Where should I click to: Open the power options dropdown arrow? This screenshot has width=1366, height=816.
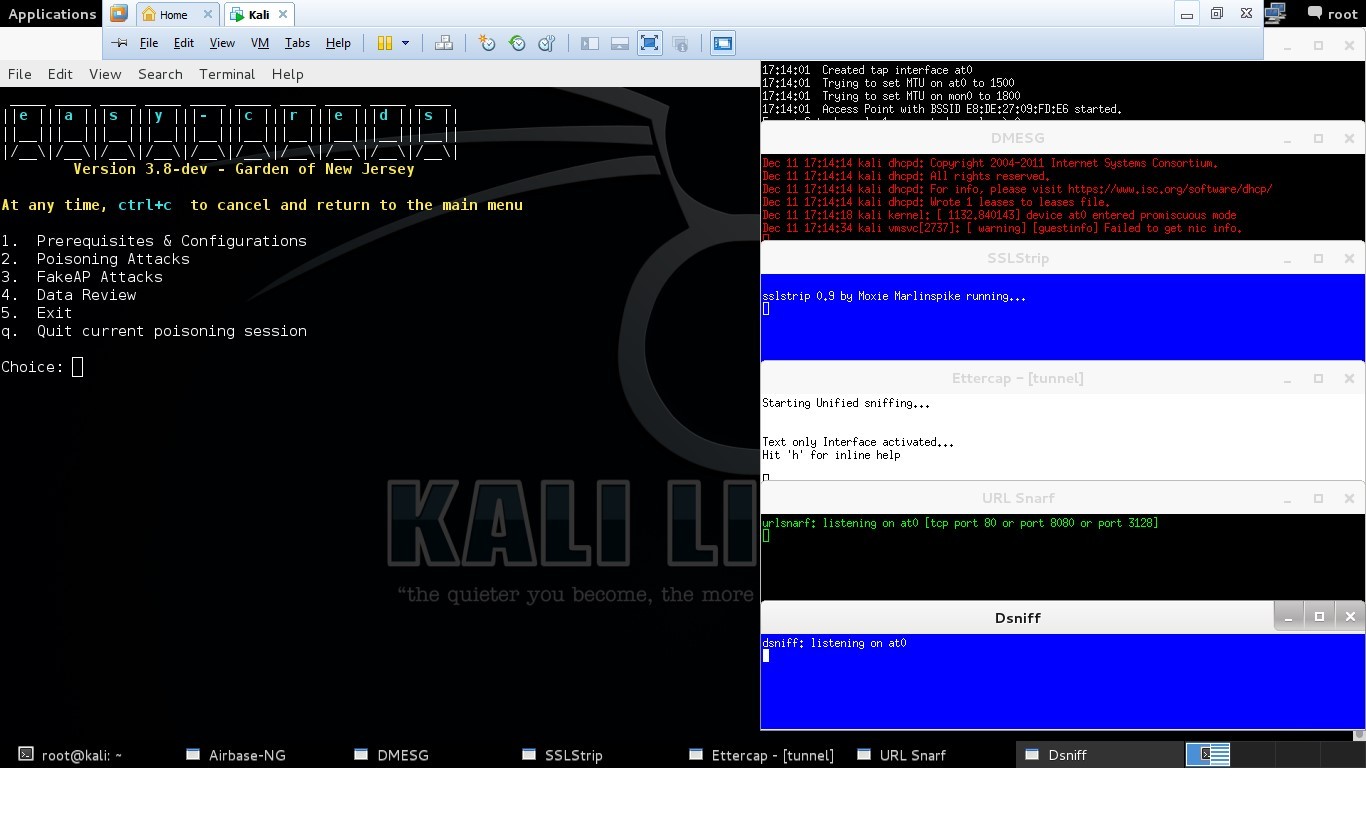(x=405, y=43)
